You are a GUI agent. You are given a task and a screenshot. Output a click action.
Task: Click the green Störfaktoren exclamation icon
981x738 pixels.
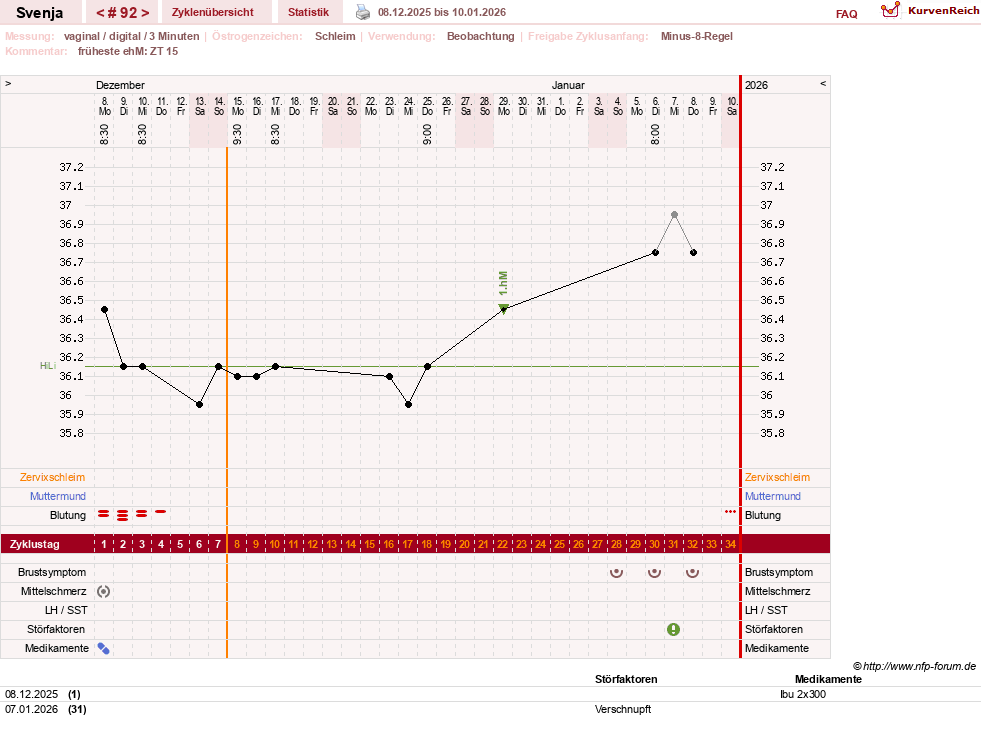[x=673, y=629]
